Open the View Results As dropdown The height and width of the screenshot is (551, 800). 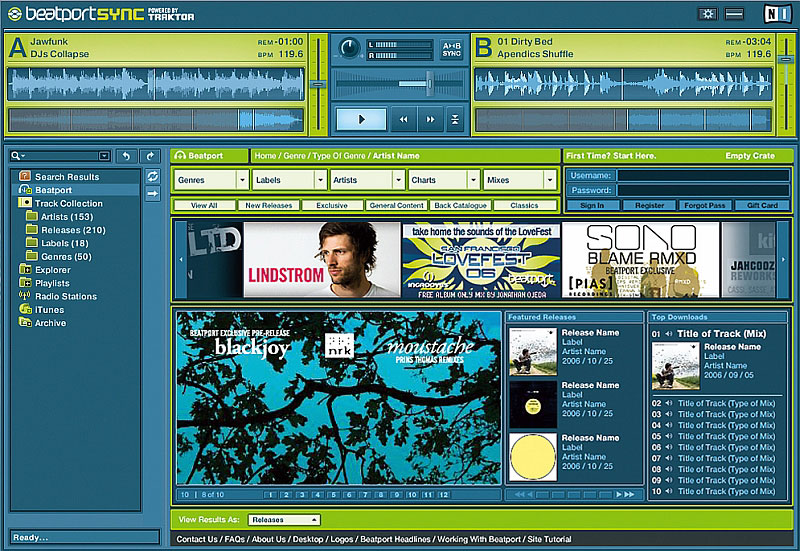click(284, 520)
